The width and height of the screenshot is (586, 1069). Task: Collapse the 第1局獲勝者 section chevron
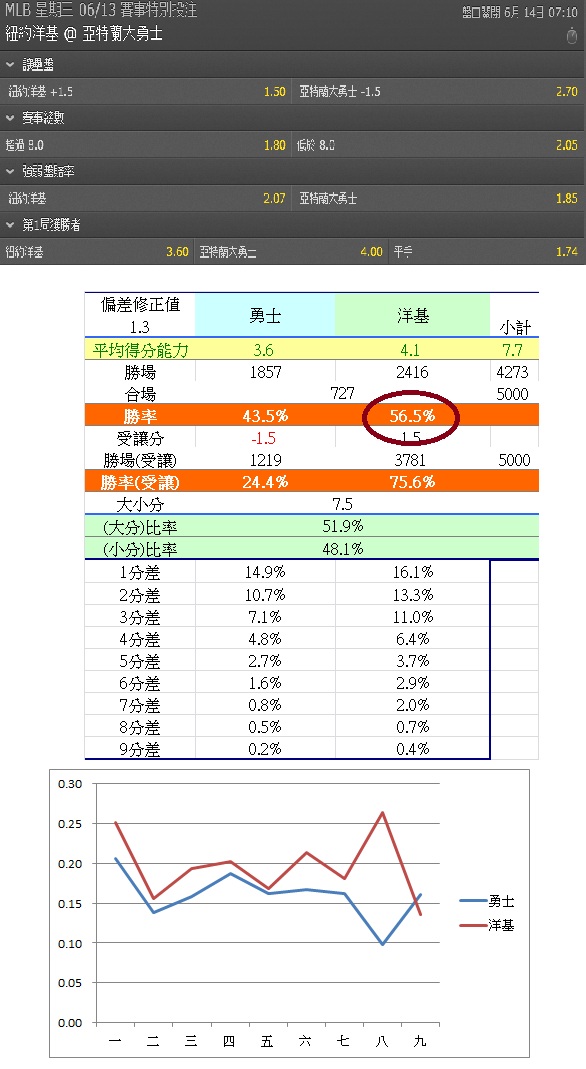[10, 224]
